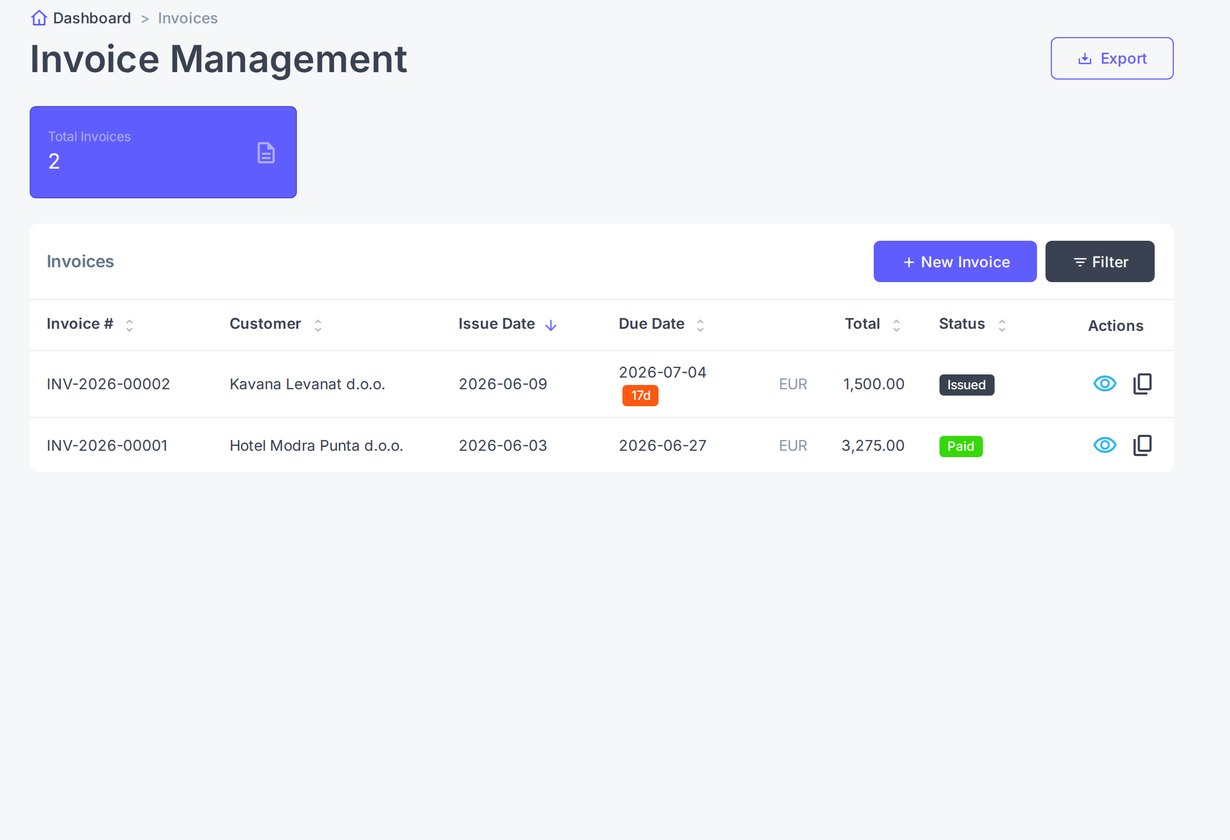
Task: Select the Invoices breadcrumb item
Action: click(188, 18)
